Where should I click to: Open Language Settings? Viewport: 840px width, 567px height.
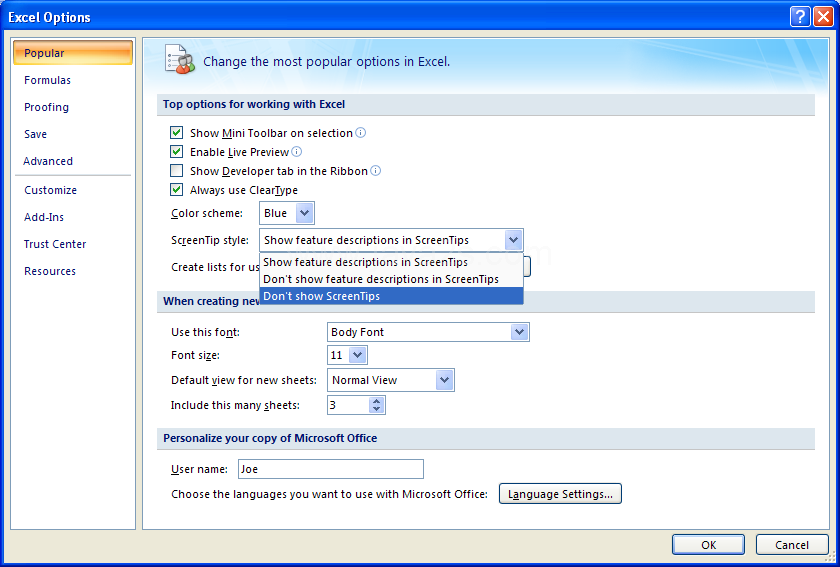tap(560, 494)
